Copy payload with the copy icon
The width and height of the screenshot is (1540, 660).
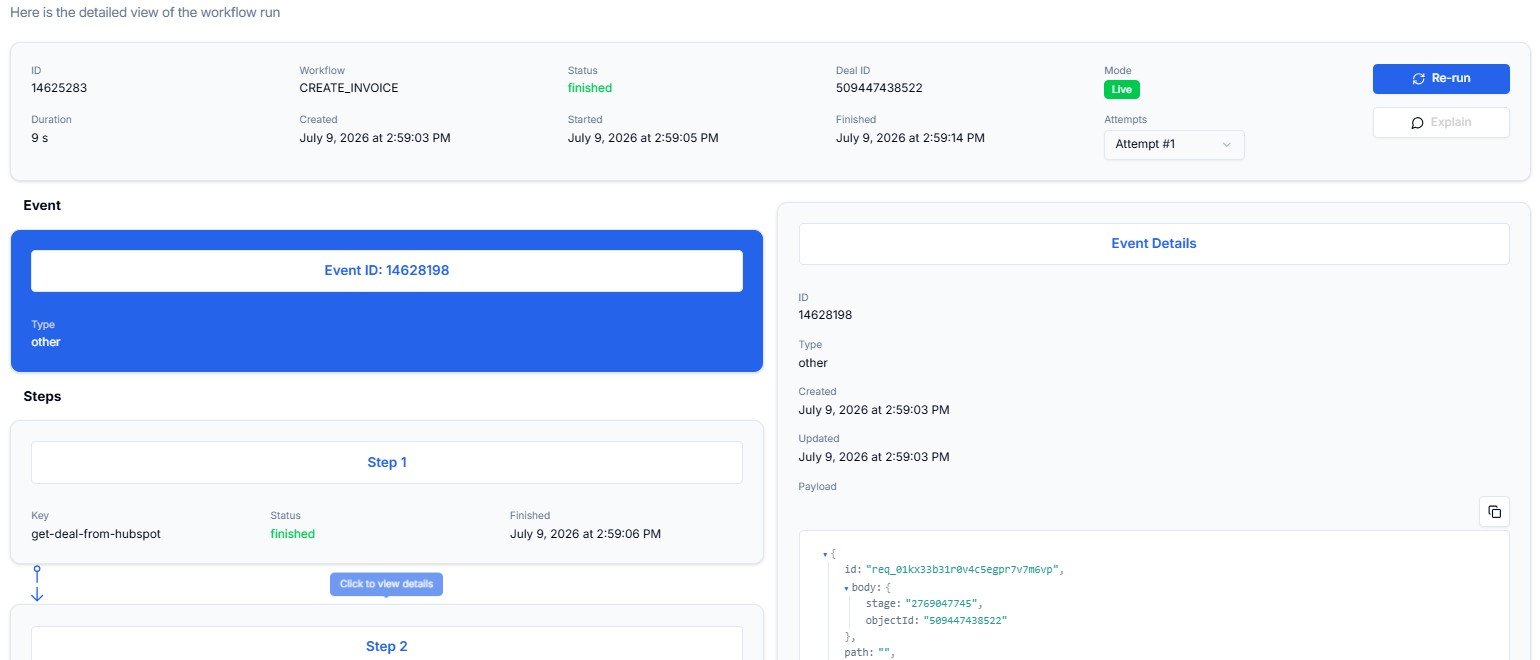pos(1494,512)
